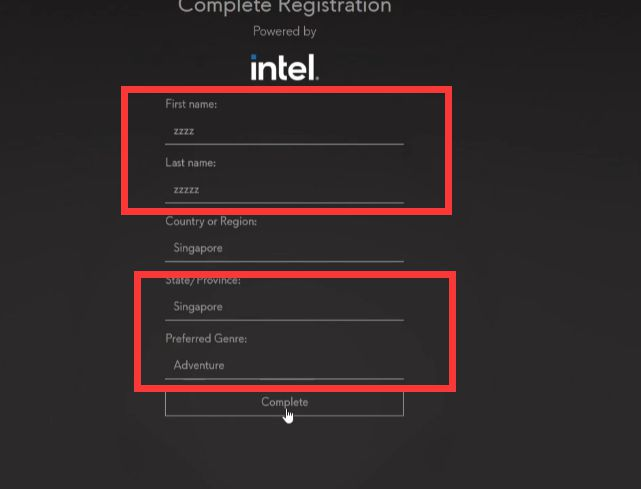Click 'Singapore' value under State/Province

[198, 307]
